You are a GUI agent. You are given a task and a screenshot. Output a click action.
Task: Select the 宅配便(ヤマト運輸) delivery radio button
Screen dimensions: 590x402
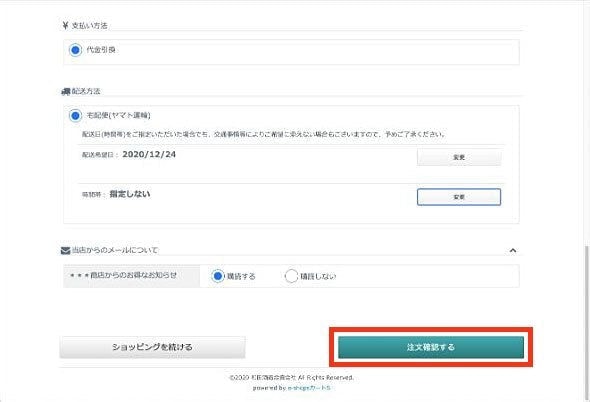[75, 116]
